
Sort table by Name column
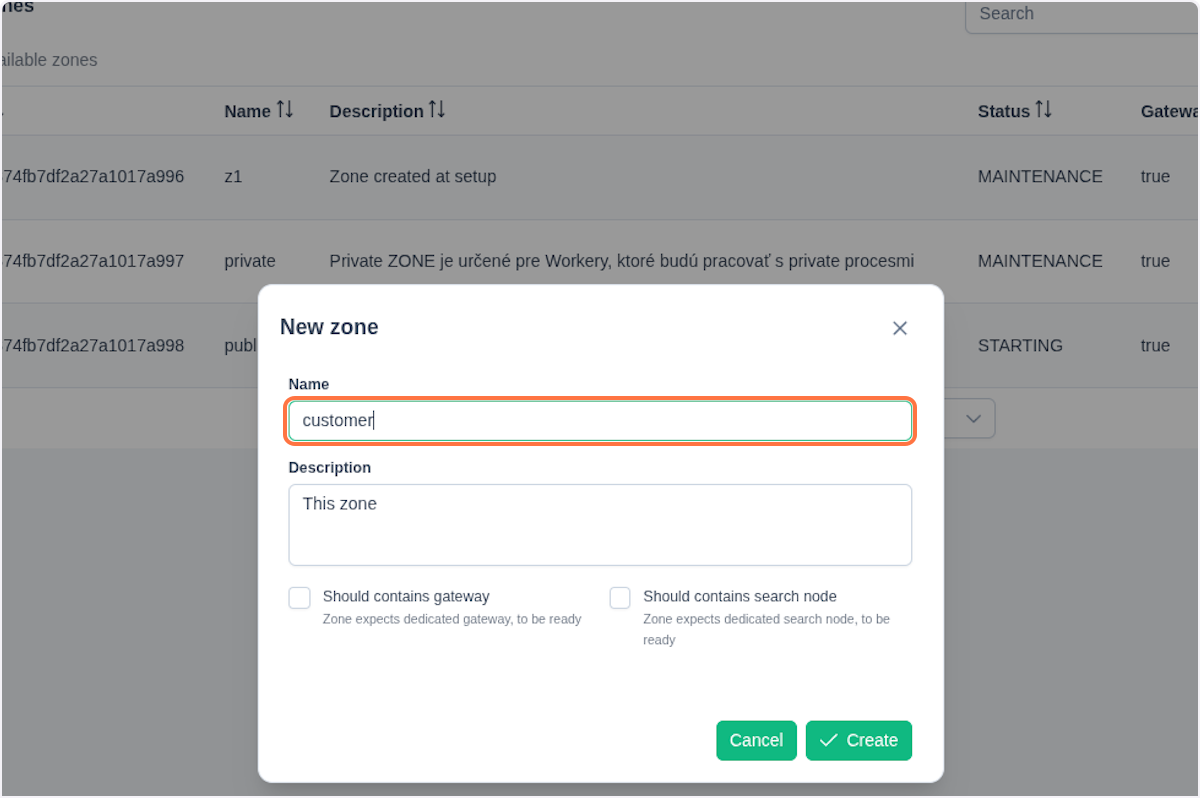285,110
